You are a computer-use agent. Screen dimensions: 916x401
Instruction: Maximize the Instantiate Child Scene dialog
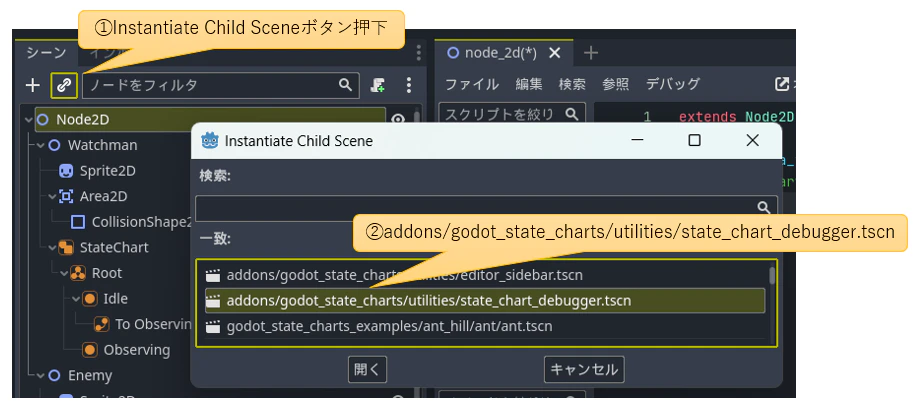pos(694,140)
